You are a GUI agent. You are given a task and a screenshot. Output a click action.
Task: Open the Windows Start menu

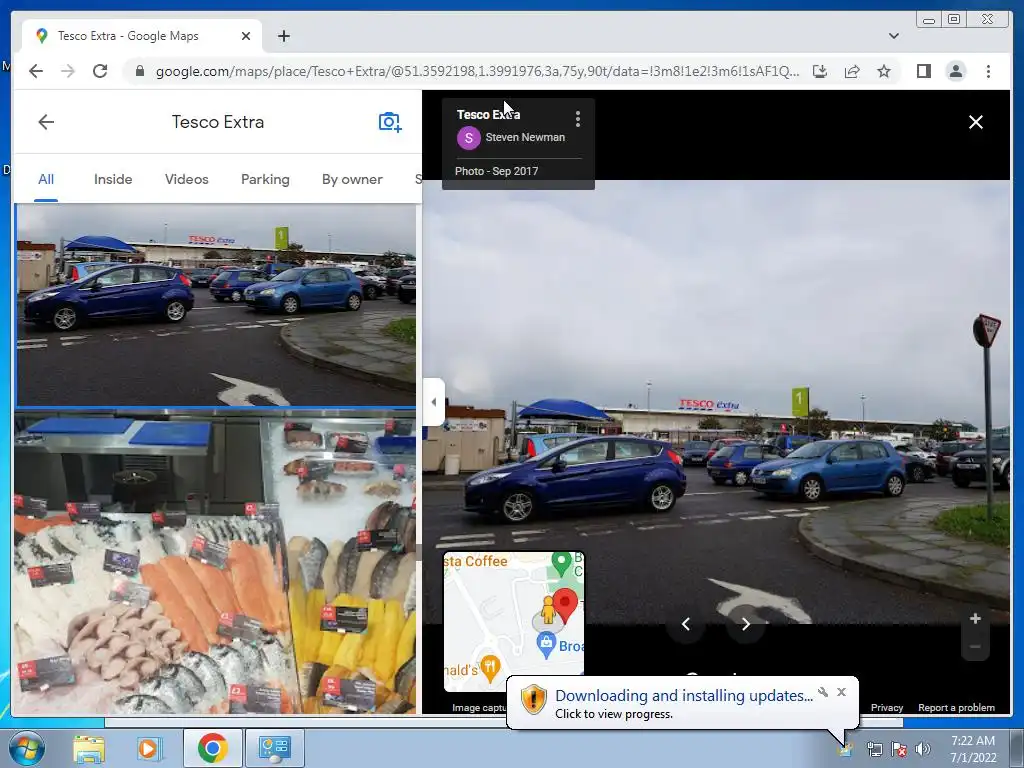27,748
